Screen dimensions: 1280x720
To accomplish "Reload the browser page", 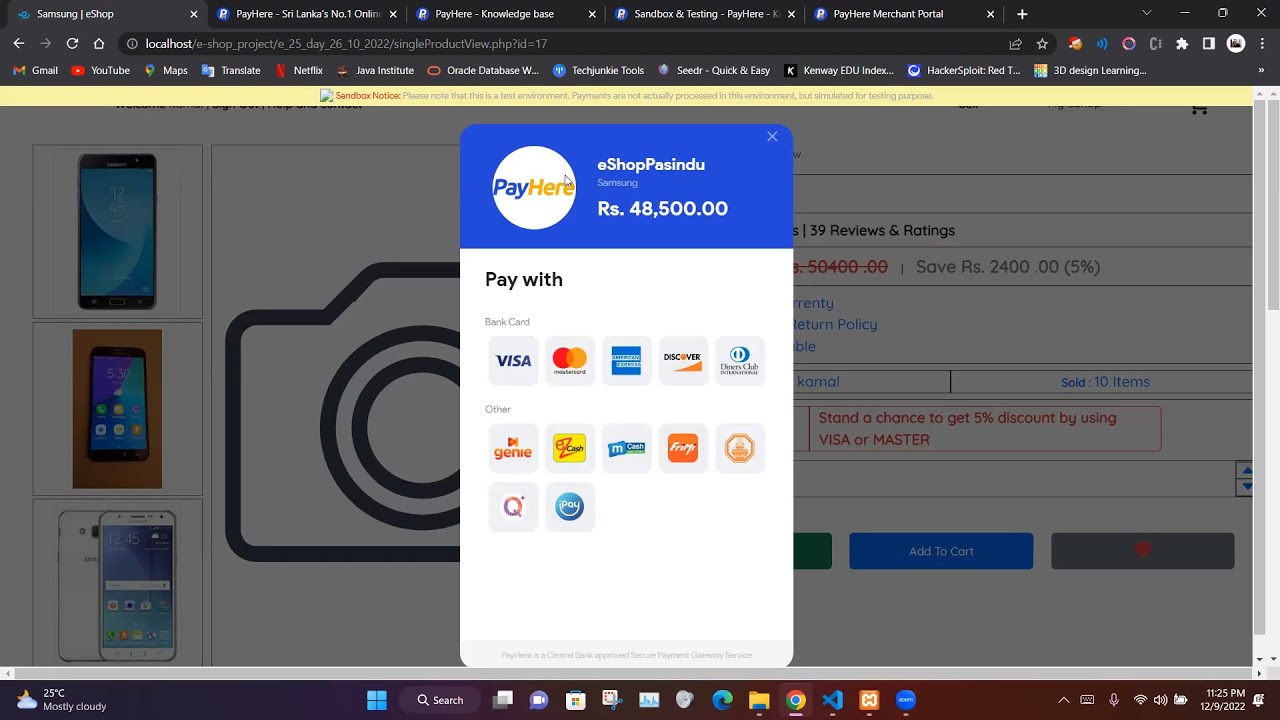I will click(72, 44).
